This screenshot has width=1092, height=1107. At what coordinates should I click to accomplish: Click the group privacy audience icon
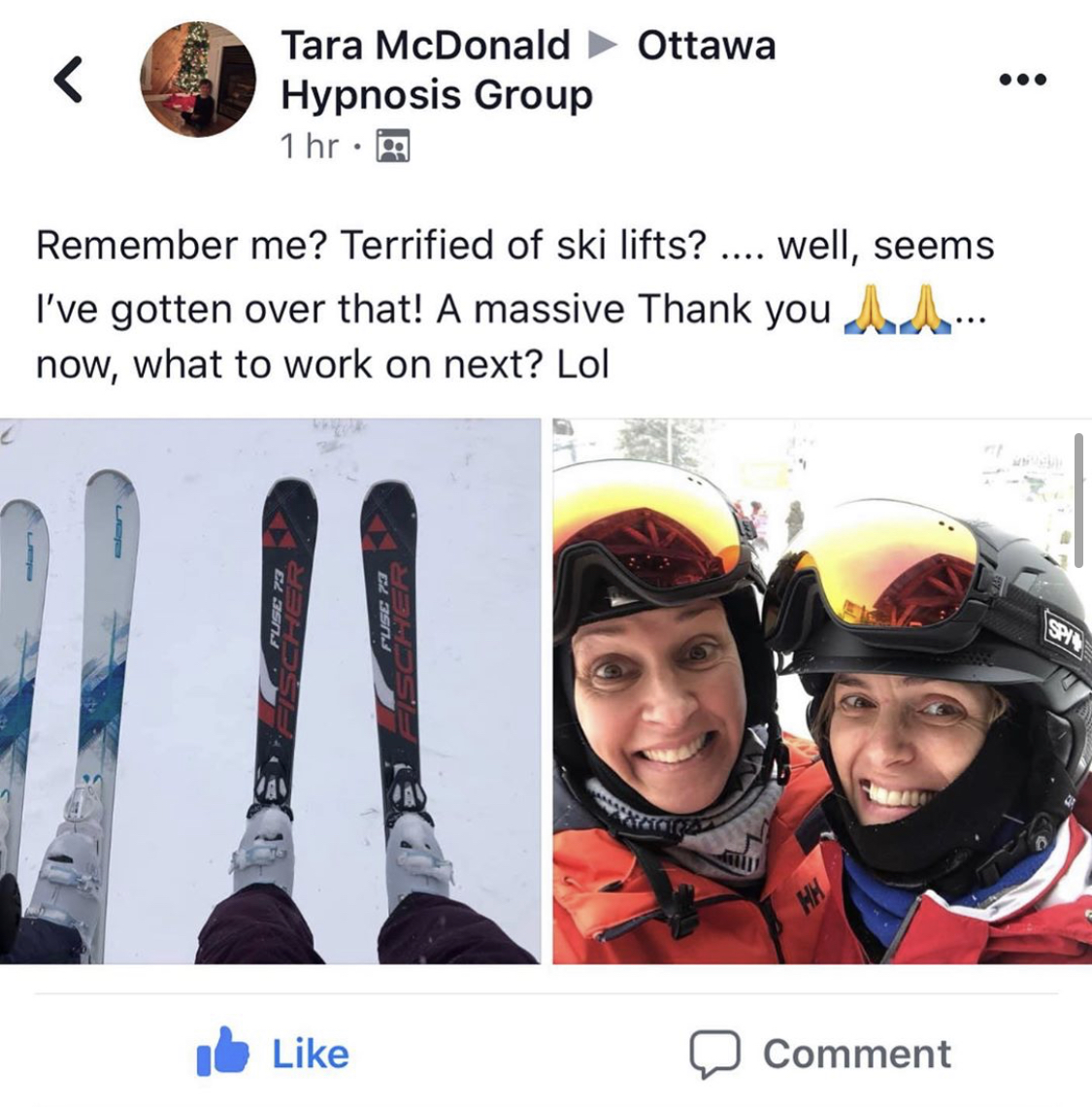click(x=393, y=146)
